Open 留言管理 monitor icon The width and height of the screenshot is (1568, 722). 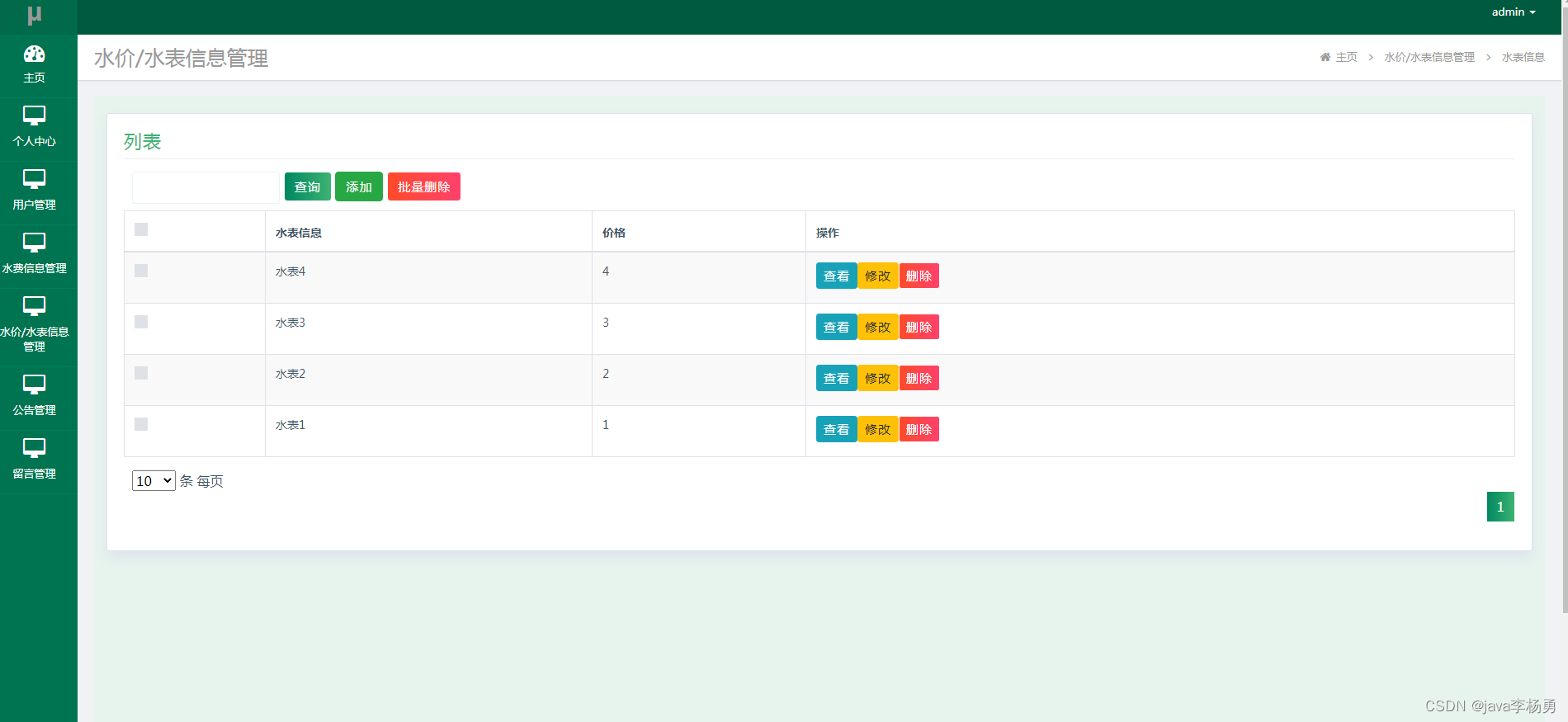34,448
